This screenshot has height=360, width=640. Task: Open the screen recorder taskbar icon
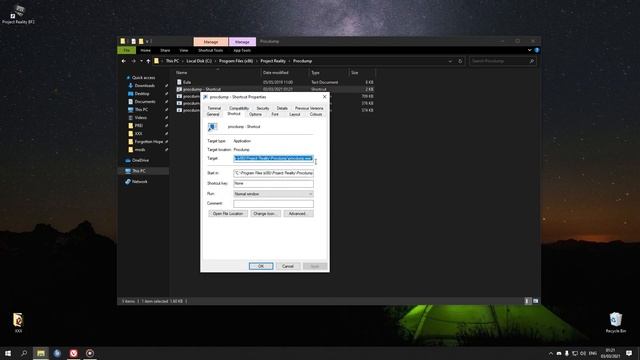90,353
